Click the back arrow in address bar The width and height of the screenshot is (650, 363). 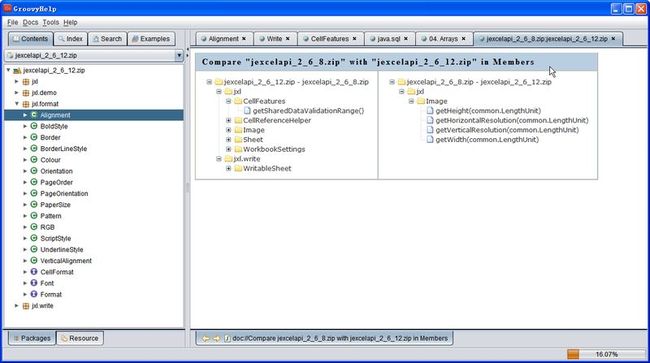(x=206, y=339)
